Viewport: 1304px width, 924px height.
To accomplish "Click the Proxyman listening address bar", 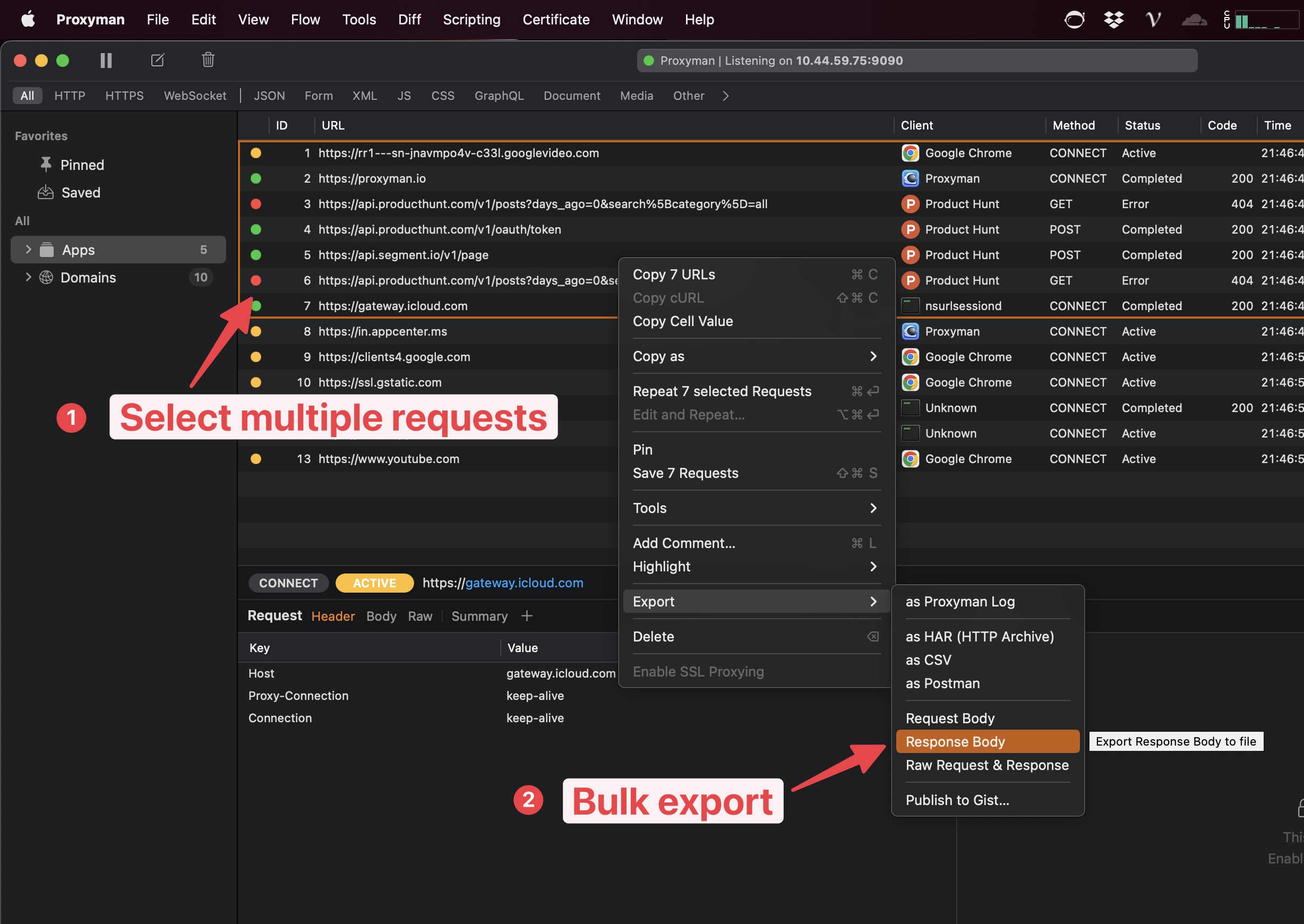I will click(x=916, y=61).
